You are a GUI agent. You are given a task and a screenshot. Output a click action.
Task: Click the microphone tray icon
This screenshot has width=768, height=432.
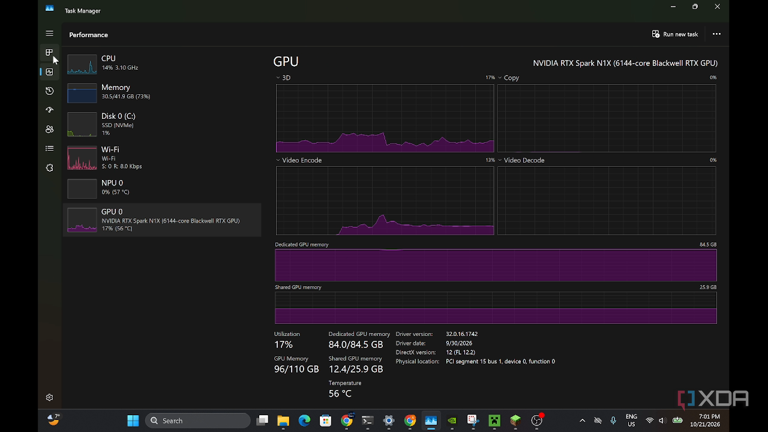[x=613, y=421]
